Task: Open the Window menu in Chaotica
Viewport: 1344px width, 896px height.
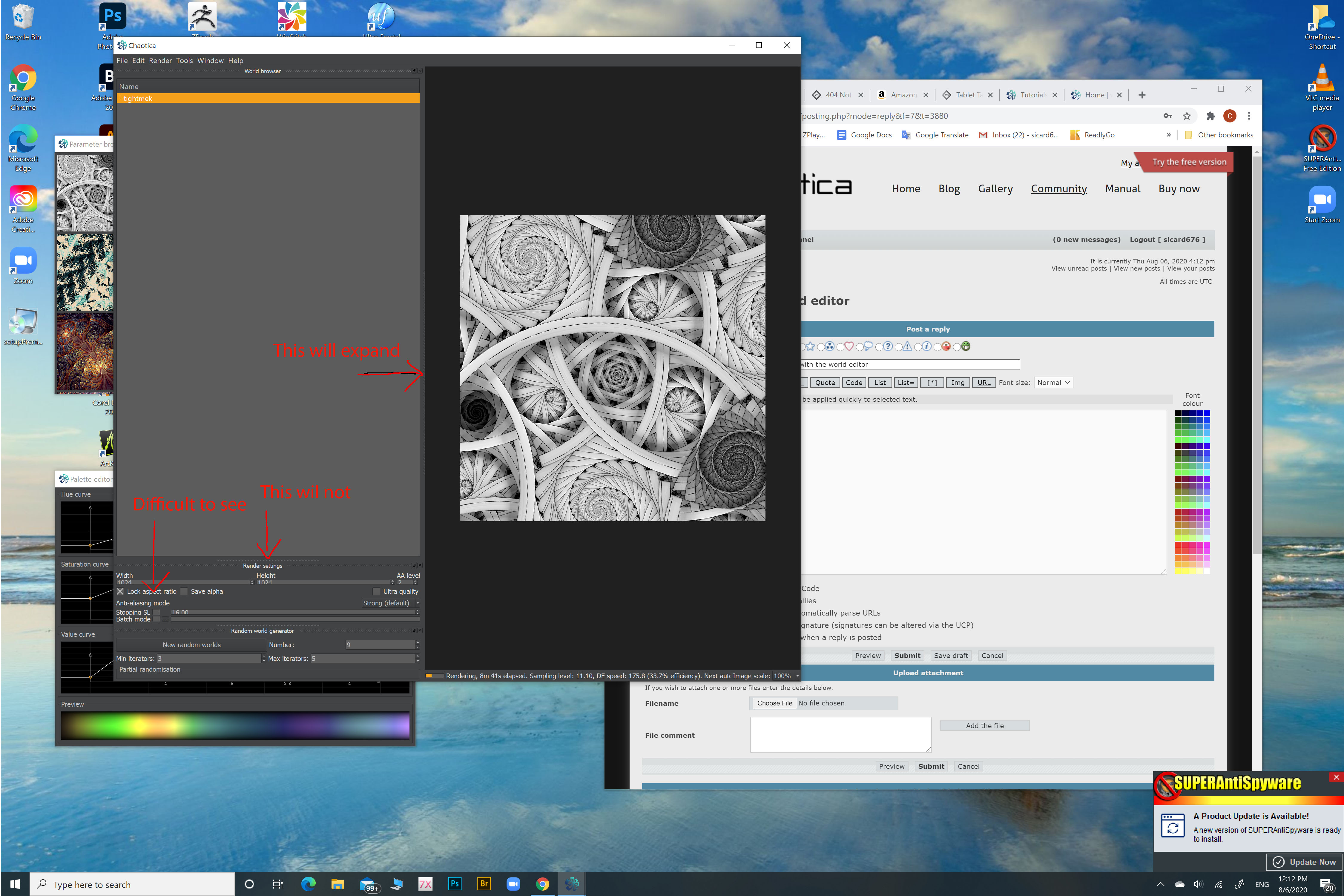Action: pos(210,61)
